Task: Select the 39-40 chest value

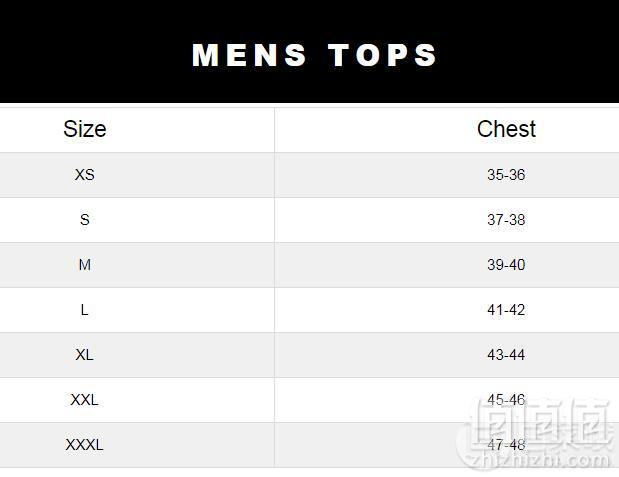Action: point(506,265)
